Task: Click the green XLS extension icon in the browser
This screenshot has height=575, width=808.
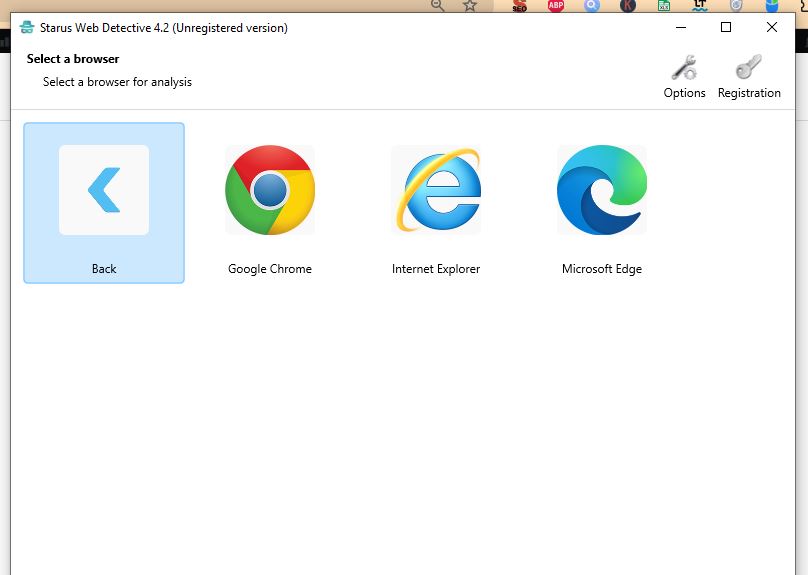Action: (664, 6)
